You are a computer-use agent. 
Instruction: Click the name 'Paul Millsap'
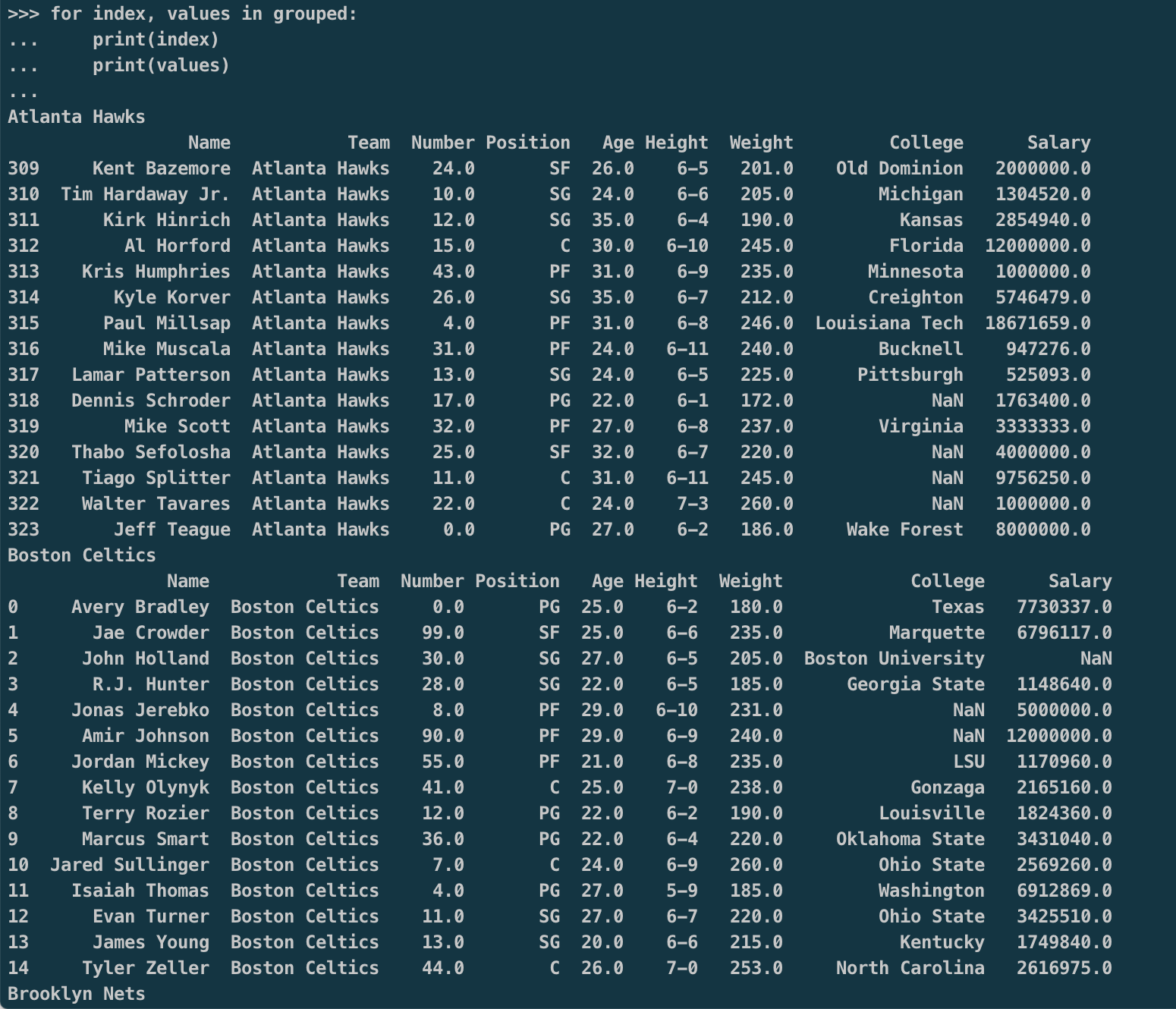167,323
